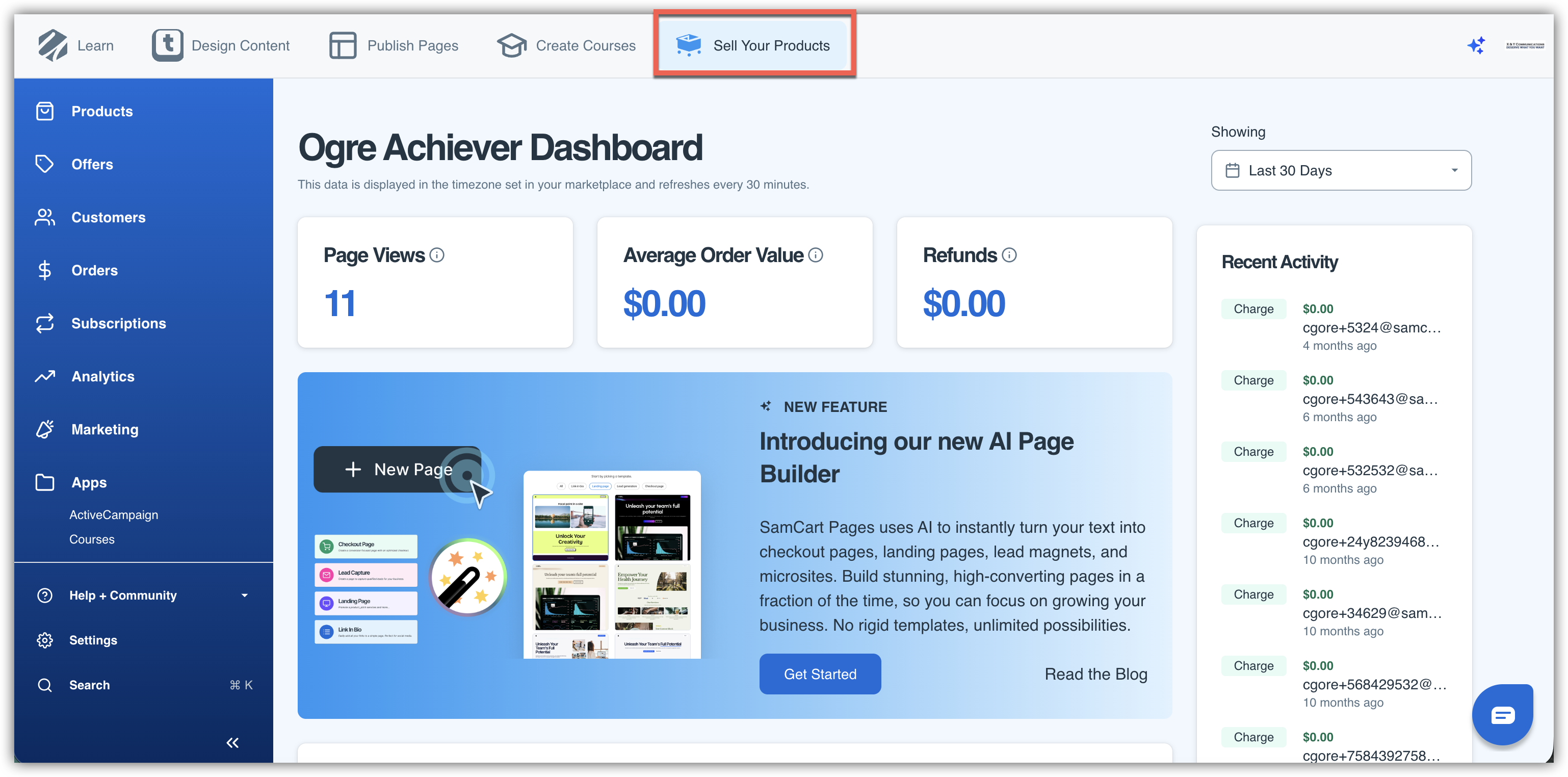Show the Refunds info tooltip icon

point(1009,255)
